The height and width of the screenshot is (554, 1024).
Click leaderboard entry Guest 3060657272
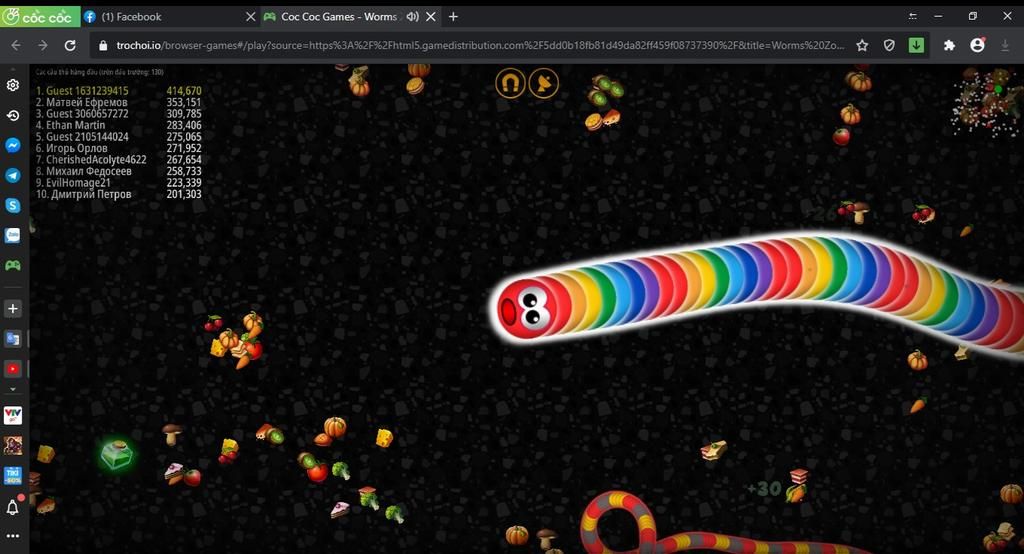tap(82, 114)
